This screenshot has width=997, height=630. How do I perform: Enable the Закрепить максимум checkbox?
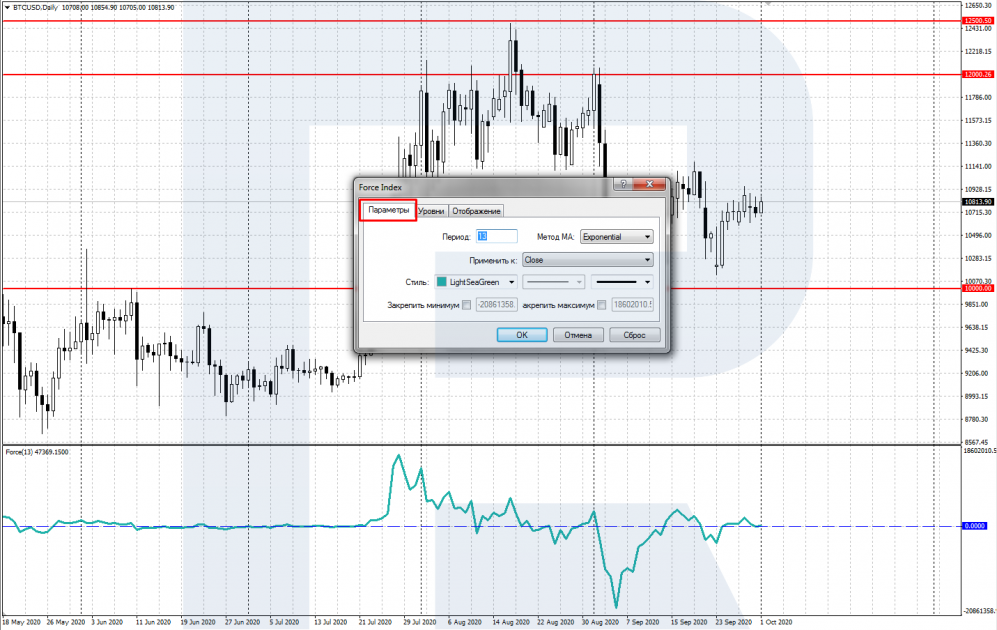[x=601, y=305]
